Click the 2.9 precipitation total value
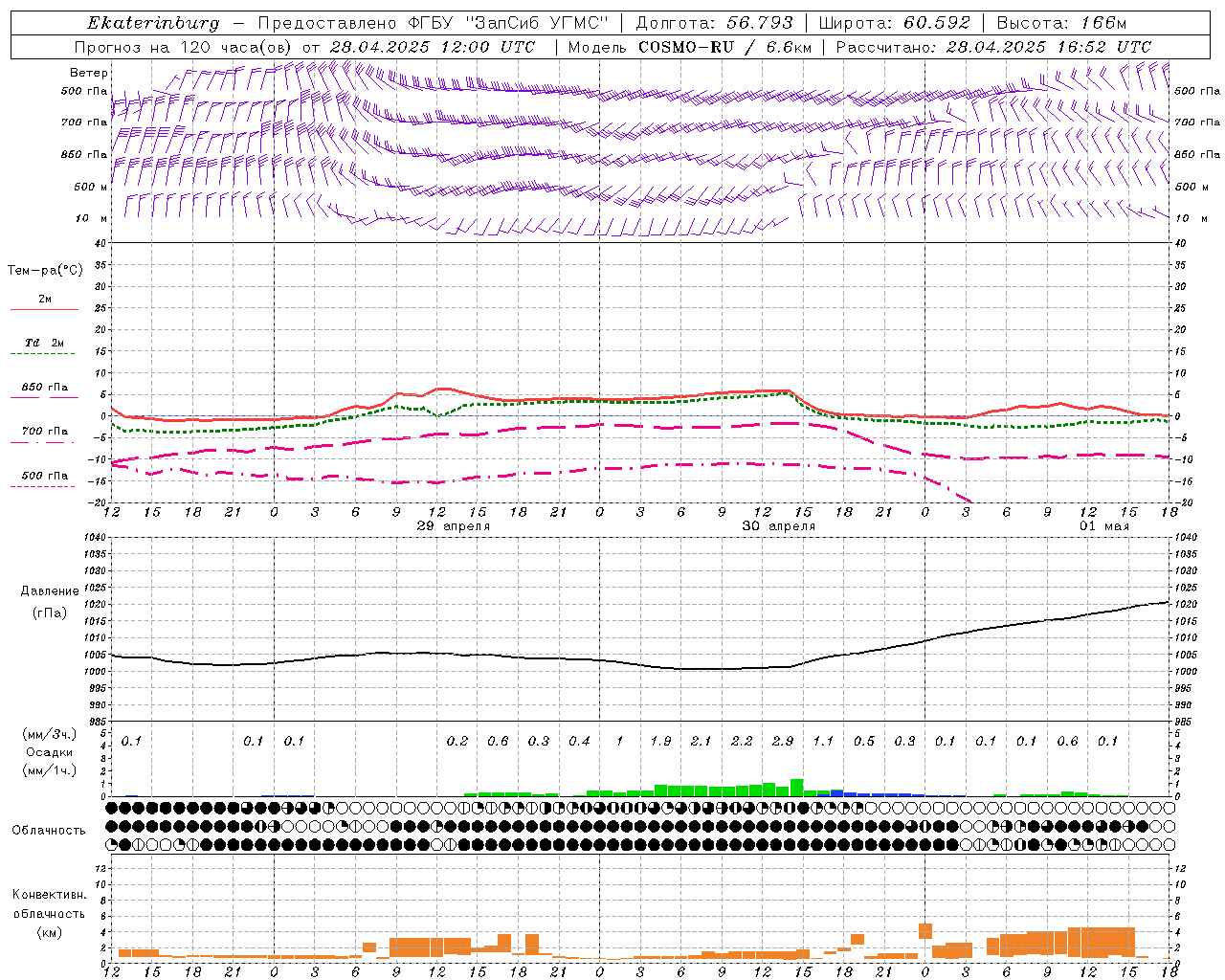 click(783, 741)
